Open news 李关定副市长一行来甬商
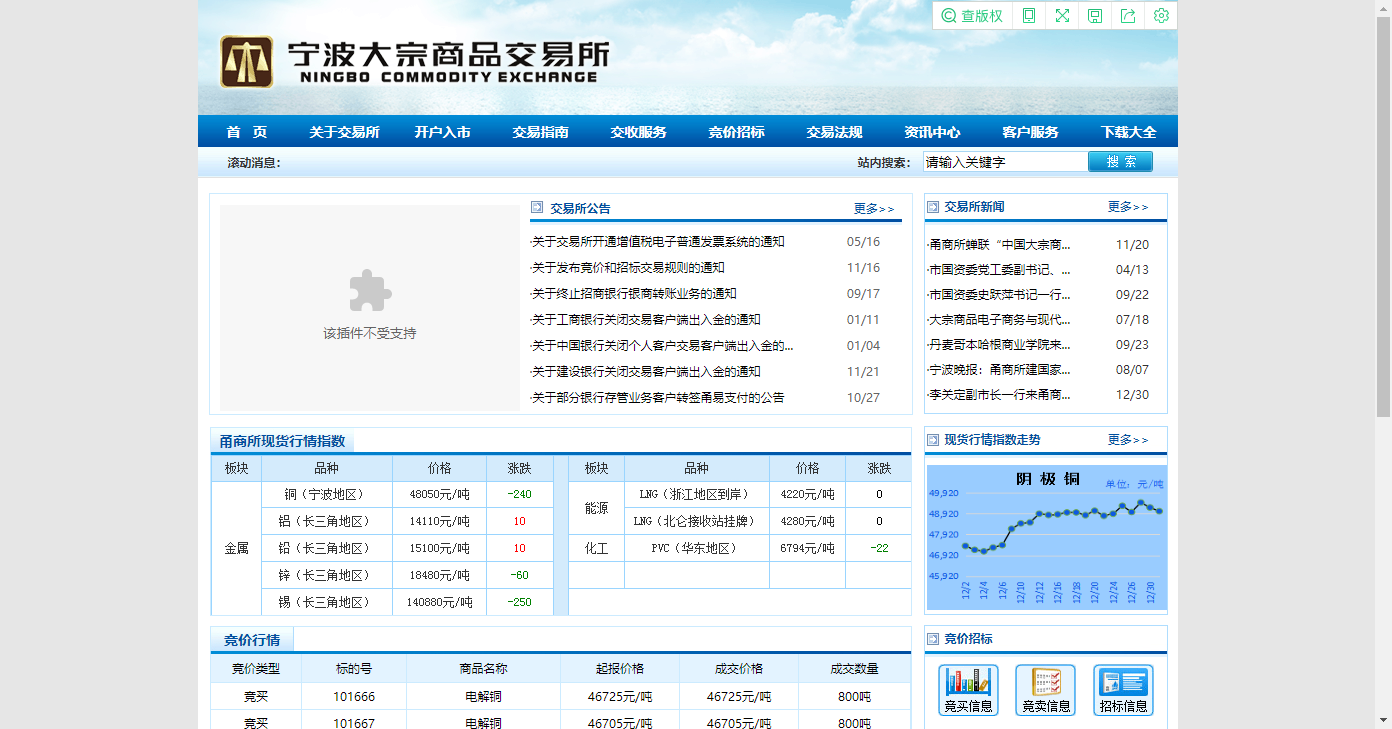Screen dimensions: 1392x729 point(1000,395)
